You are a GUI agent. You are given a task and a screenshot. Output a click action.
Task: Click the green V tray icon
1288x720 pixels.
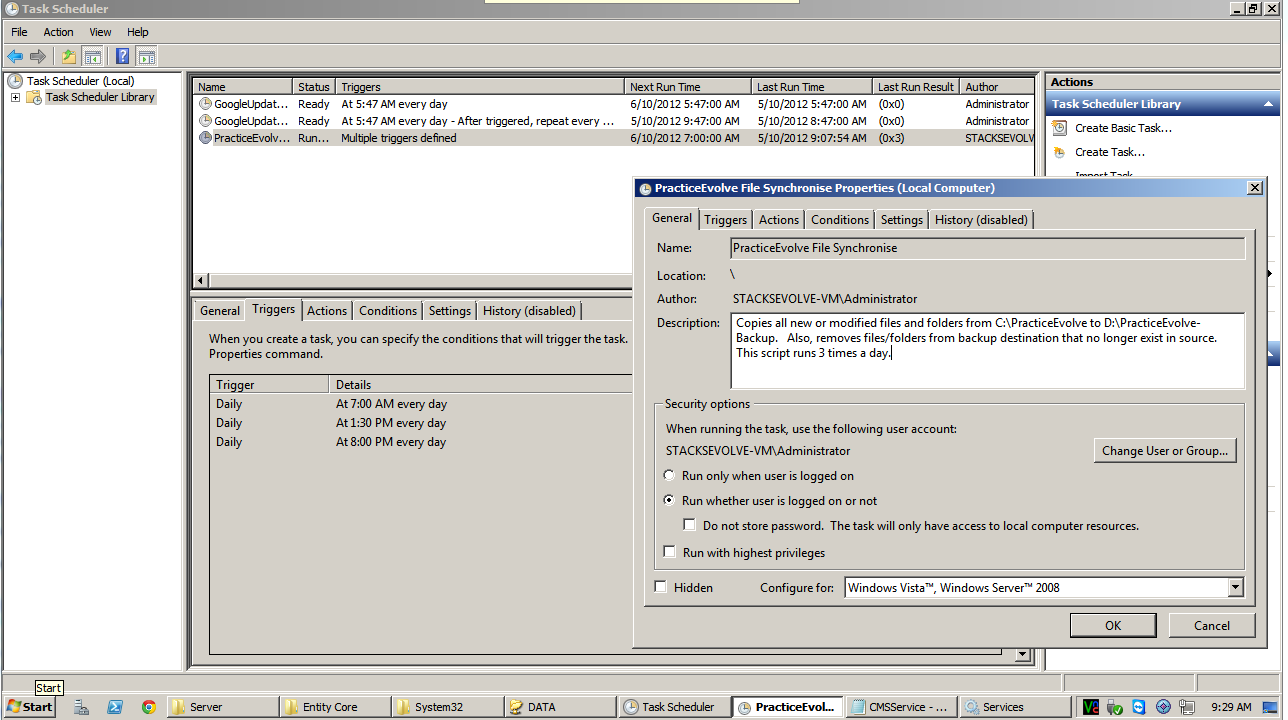[x=1091, y=707]
